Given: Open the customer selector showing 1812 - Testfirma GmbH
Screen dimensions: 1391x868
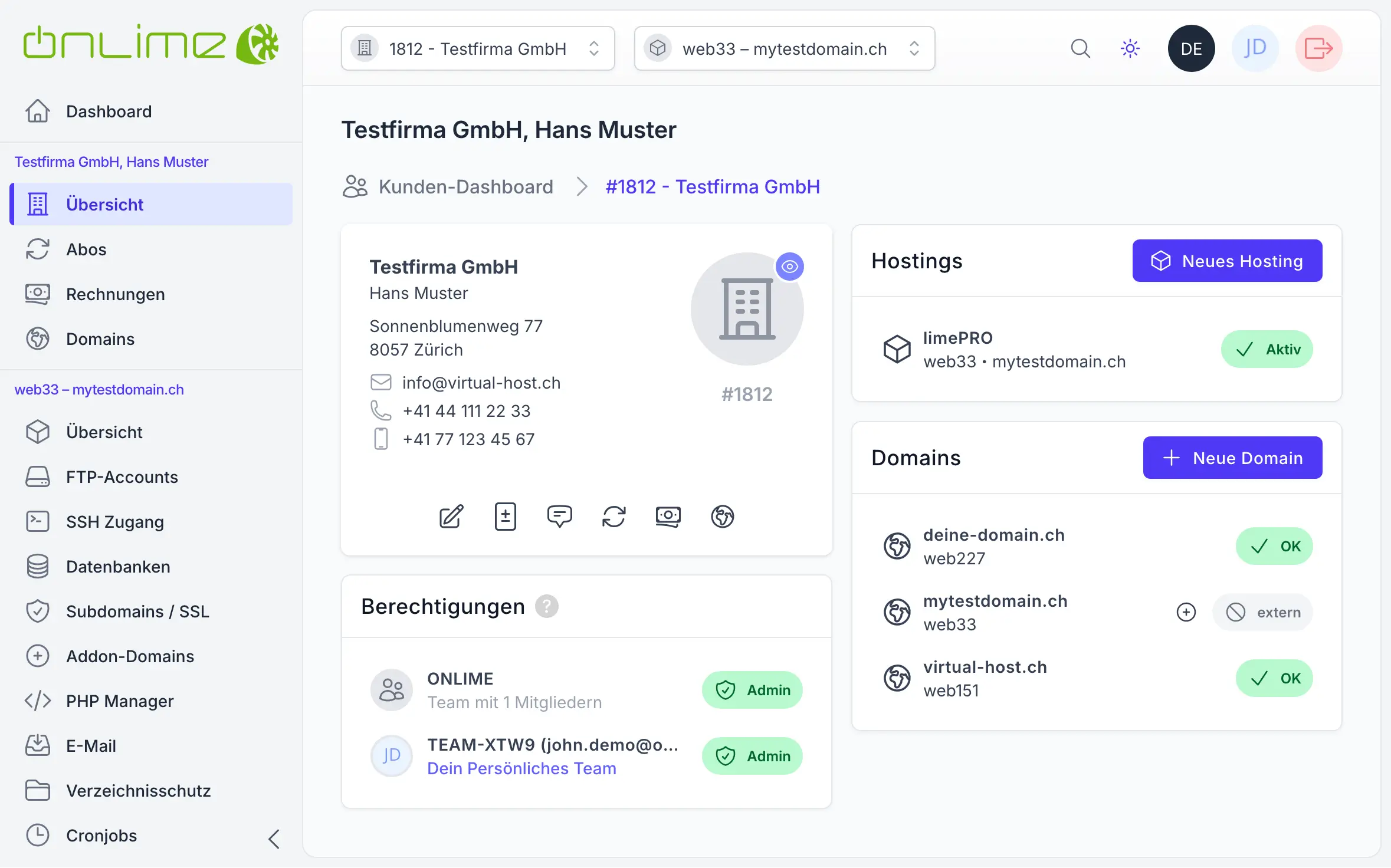Looking at the screenshot, I should coord(478,48).
